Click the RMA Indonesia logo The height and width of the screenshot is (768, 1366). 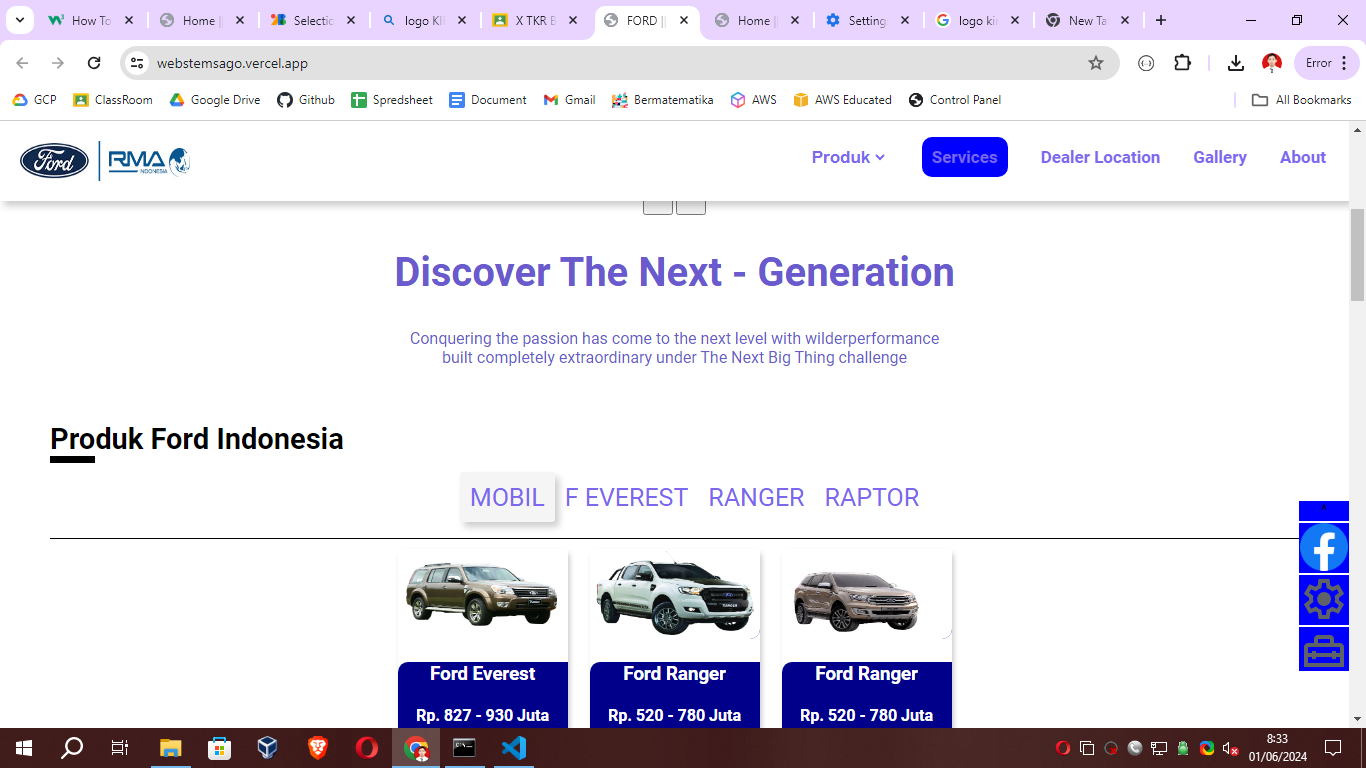click(x=149, y=161)
